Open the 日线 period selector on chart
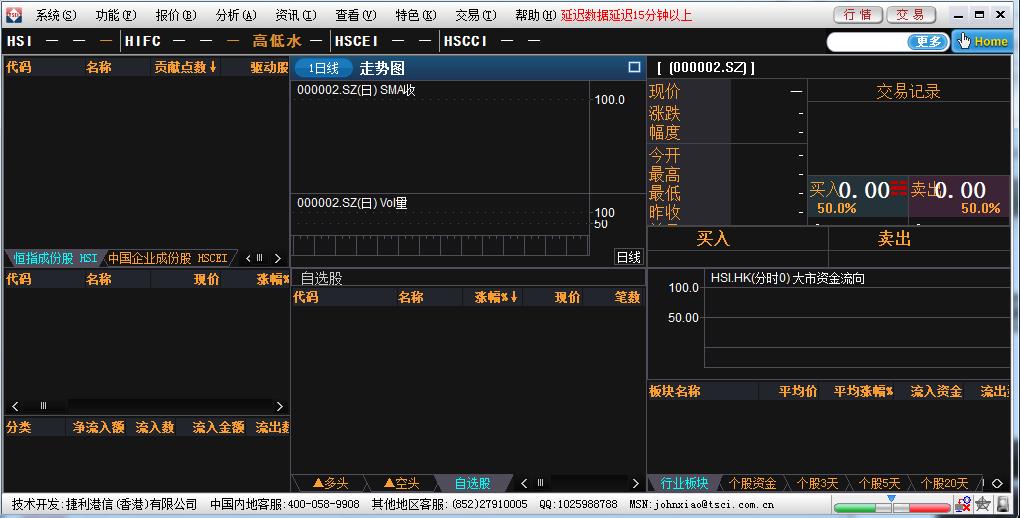This screenshot has width=1020, height=518. click(628, 257)
